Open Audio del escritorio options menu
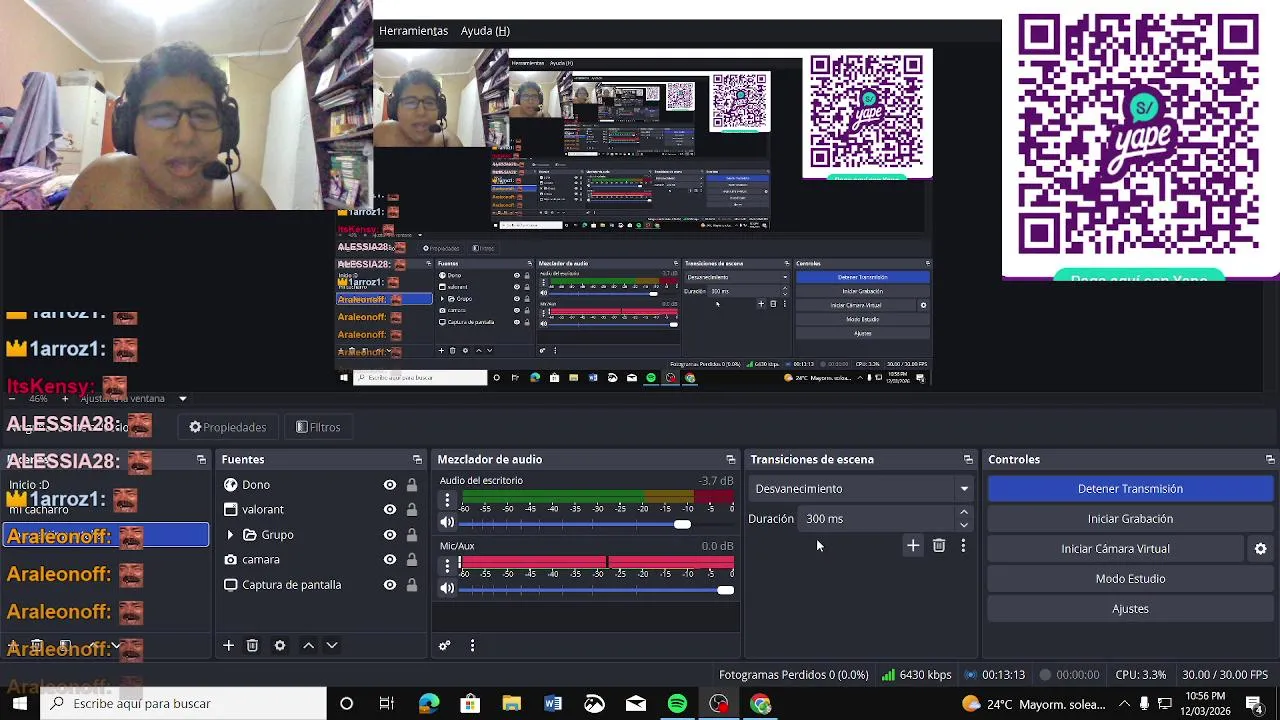This screenshot has width=1280, height=720. click(x=447, y=501)
